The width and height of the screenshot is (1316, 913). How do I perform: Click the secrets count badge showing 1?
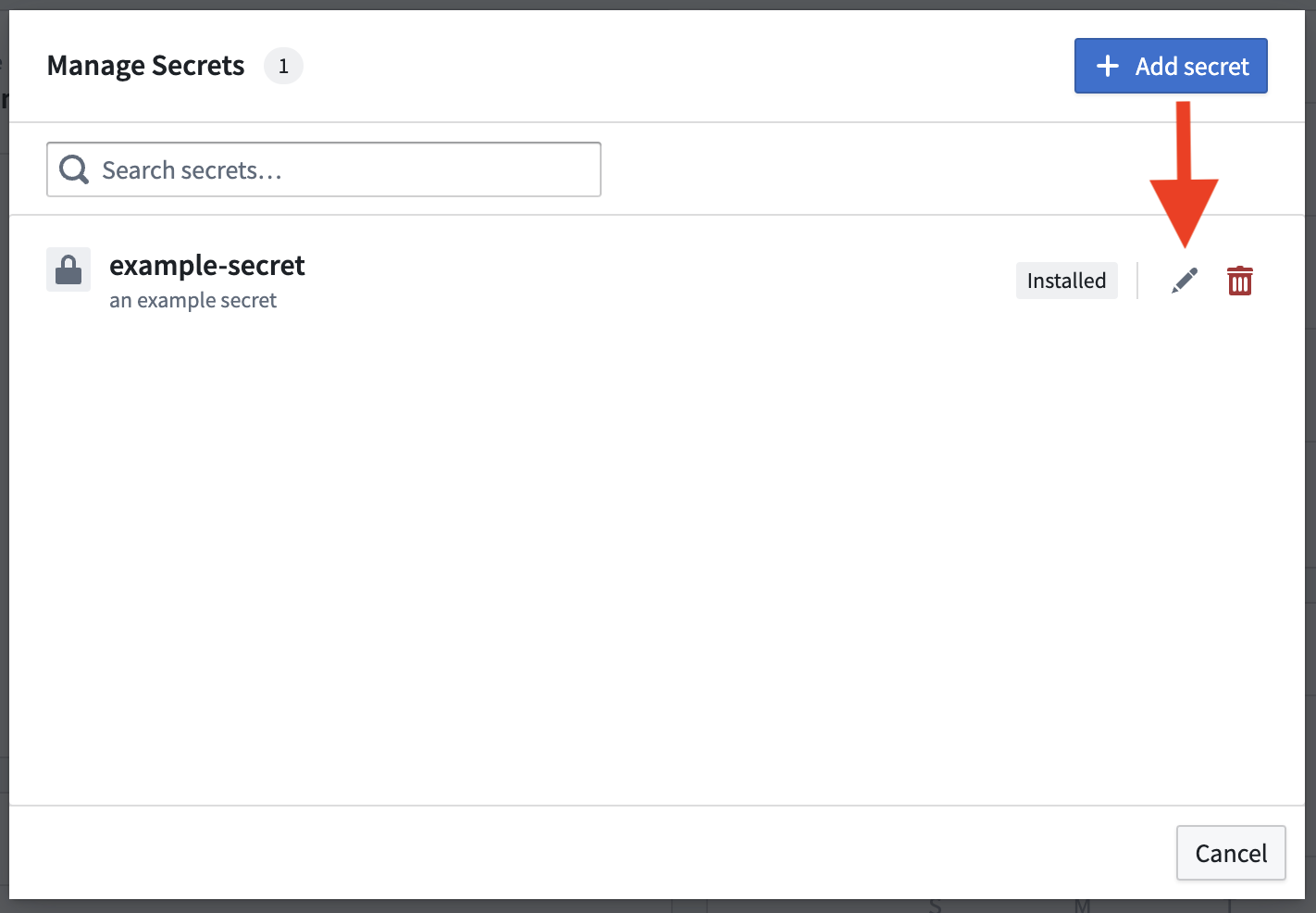pos(283,66)
